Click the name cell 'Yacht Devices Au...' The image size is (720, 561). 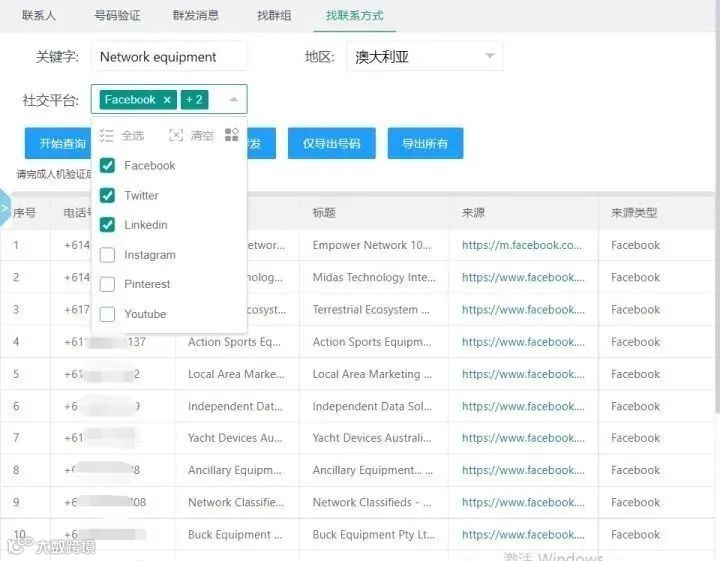235,438
